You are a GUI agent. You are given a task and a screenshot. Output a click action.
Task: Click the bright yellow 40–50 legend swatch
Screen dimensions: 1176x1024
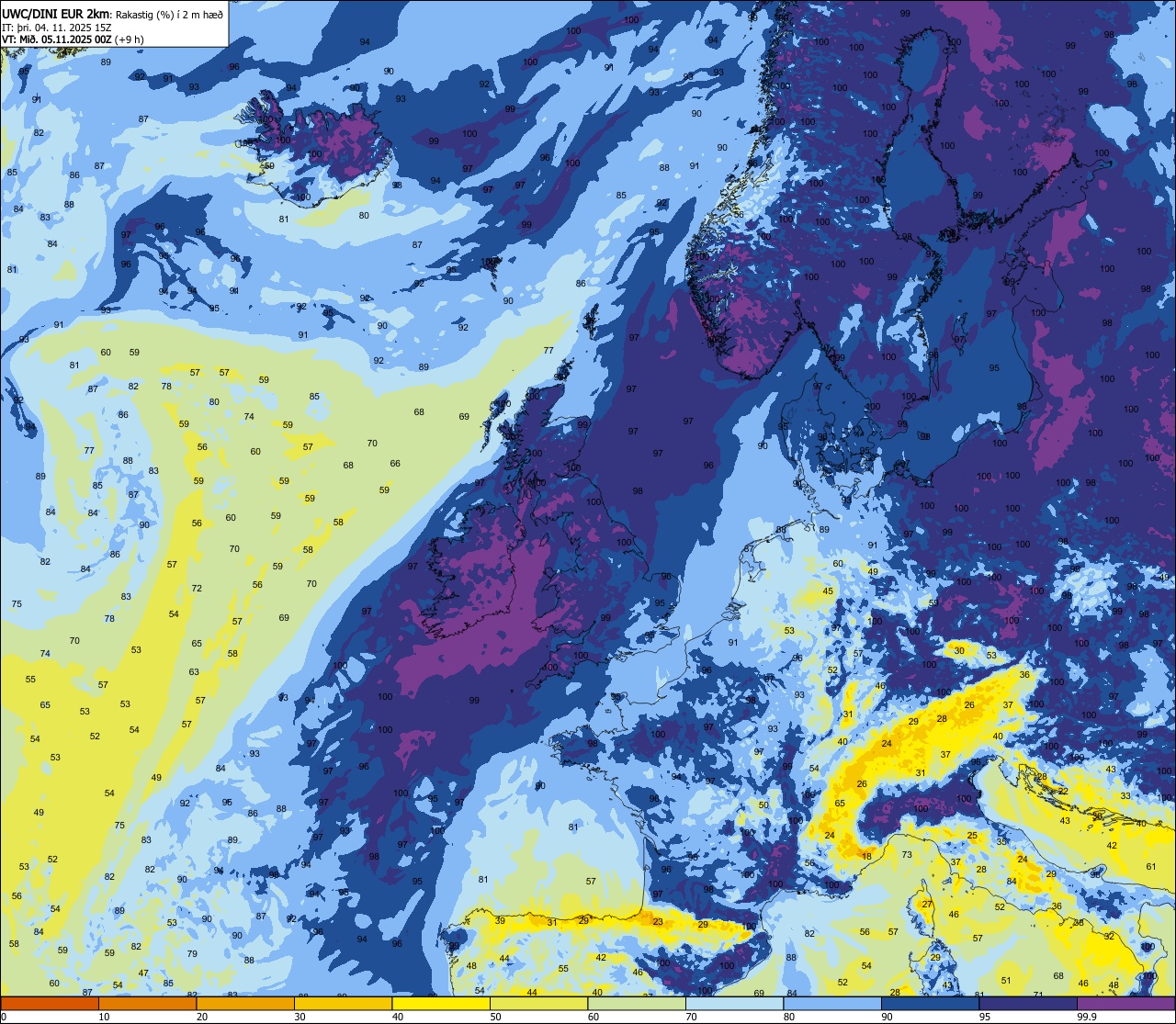pyautogui.click(x=441, y=1004)
